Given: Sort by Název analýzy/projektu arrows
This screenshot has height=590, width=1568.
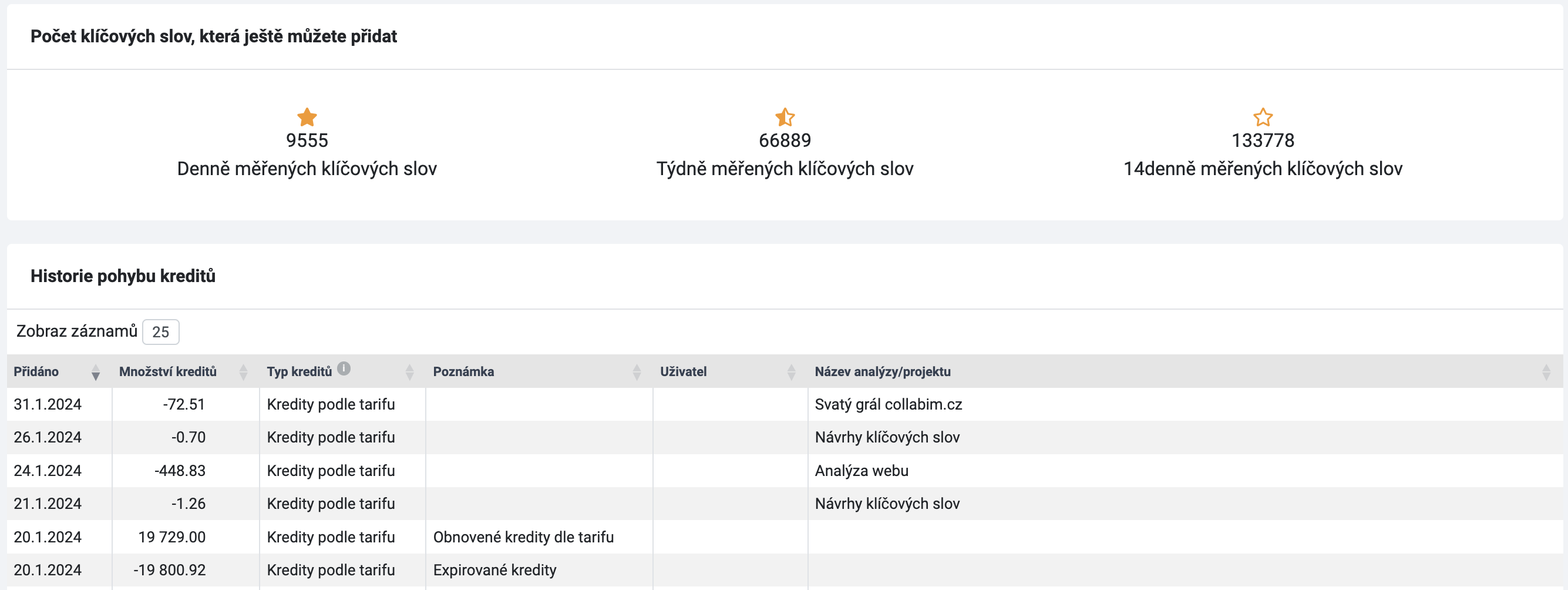Looking at the screenshot, I should coord(1546,372).
